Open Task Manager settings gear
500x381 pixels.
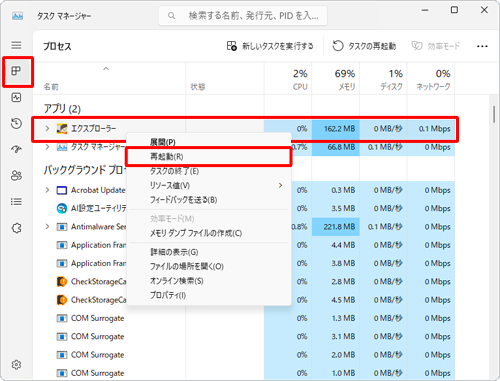[x=16, y=365]
